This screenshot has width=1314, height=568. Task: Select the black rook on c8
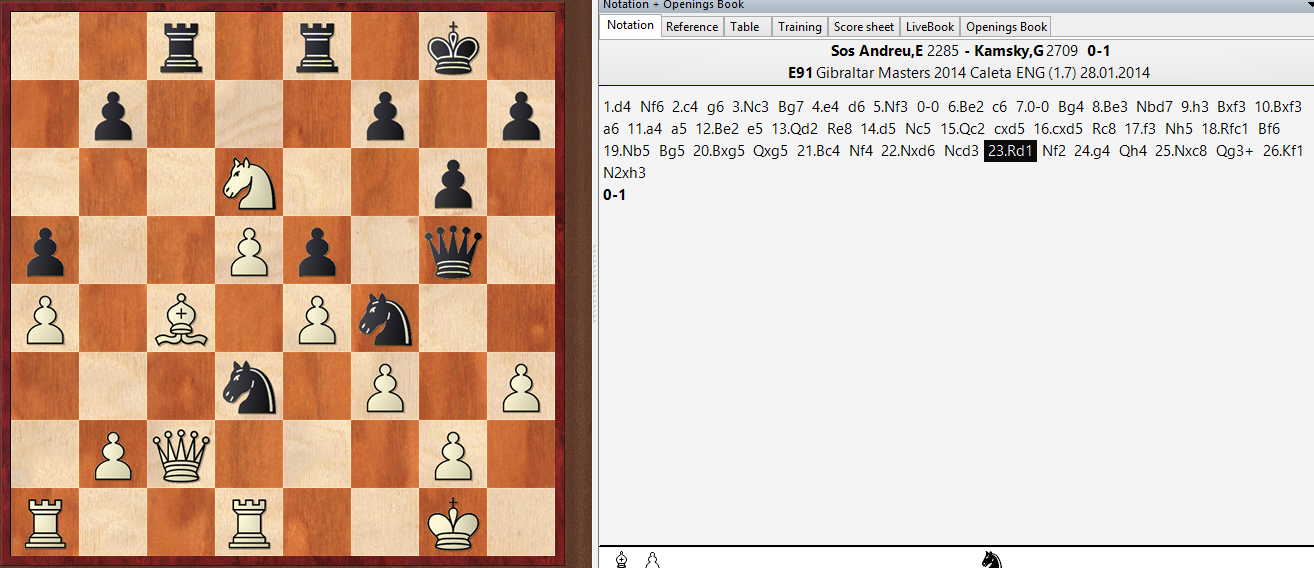point(181,46)
